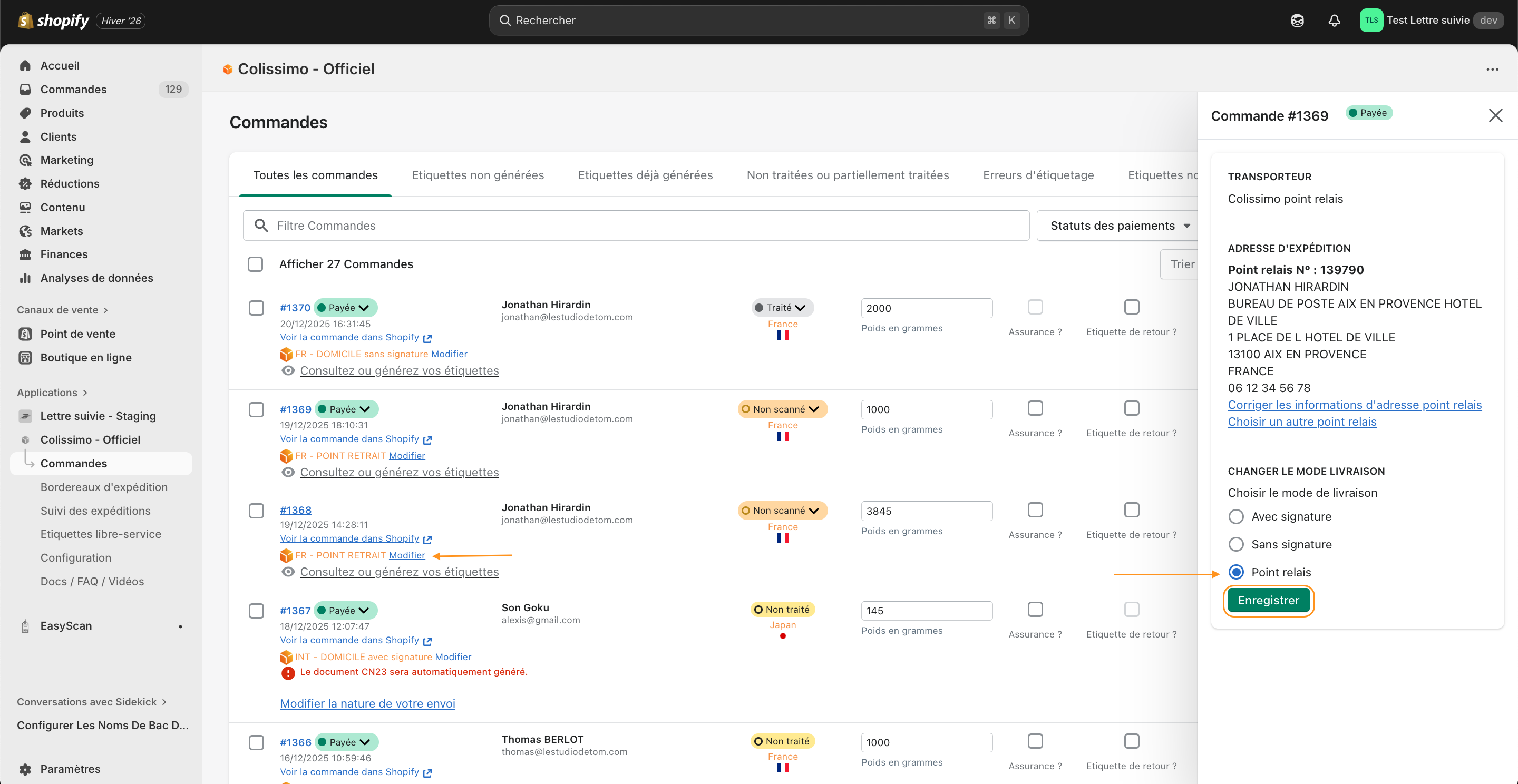Click the eye icon under order #1369
Screen dimensions: 1518x784
[x=288, y=473]
